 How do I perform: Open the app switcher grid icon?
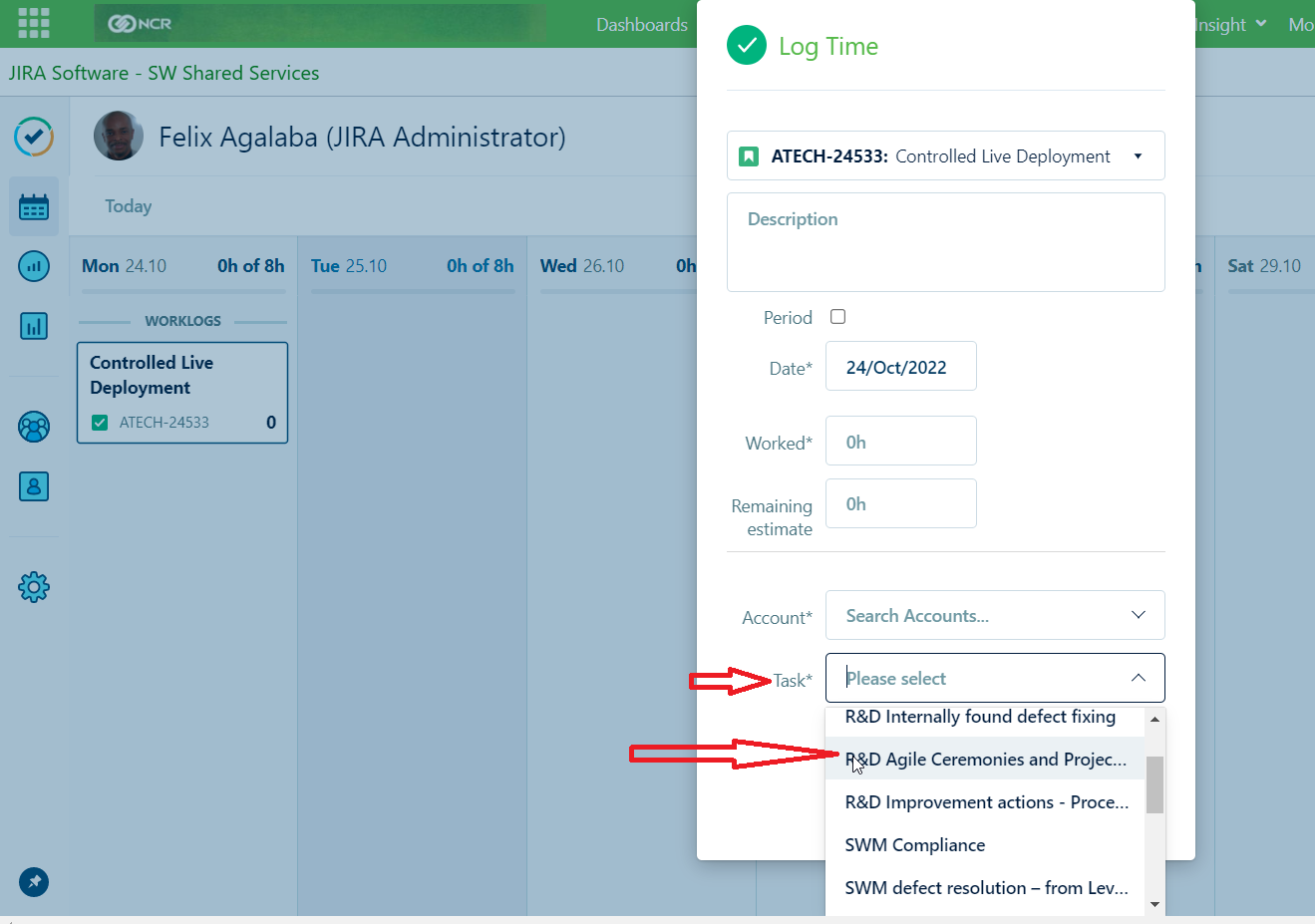pos(34,23)
